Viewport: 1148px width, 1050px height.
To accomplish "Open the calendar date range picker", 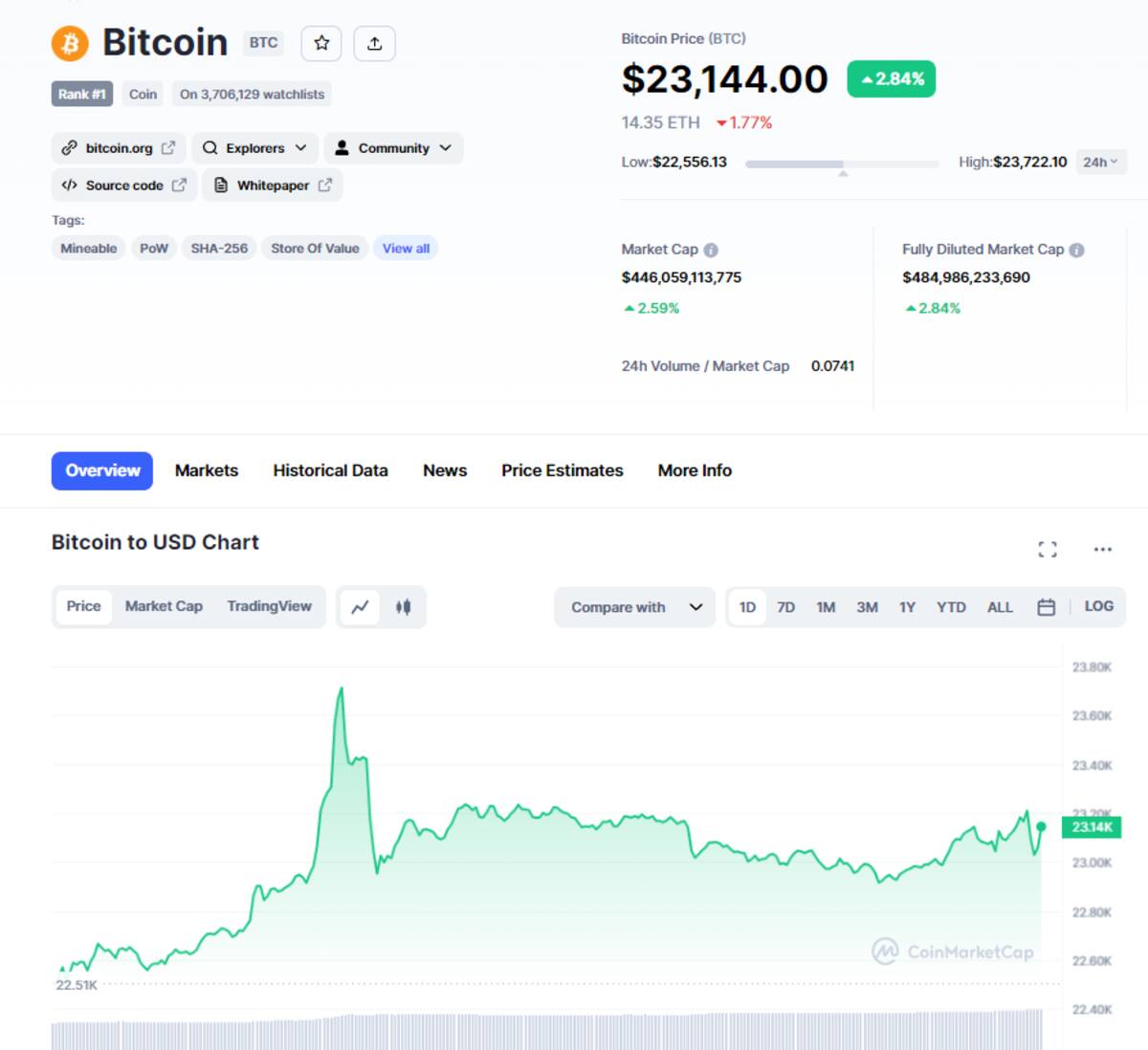I will (x=1047, y=607).
